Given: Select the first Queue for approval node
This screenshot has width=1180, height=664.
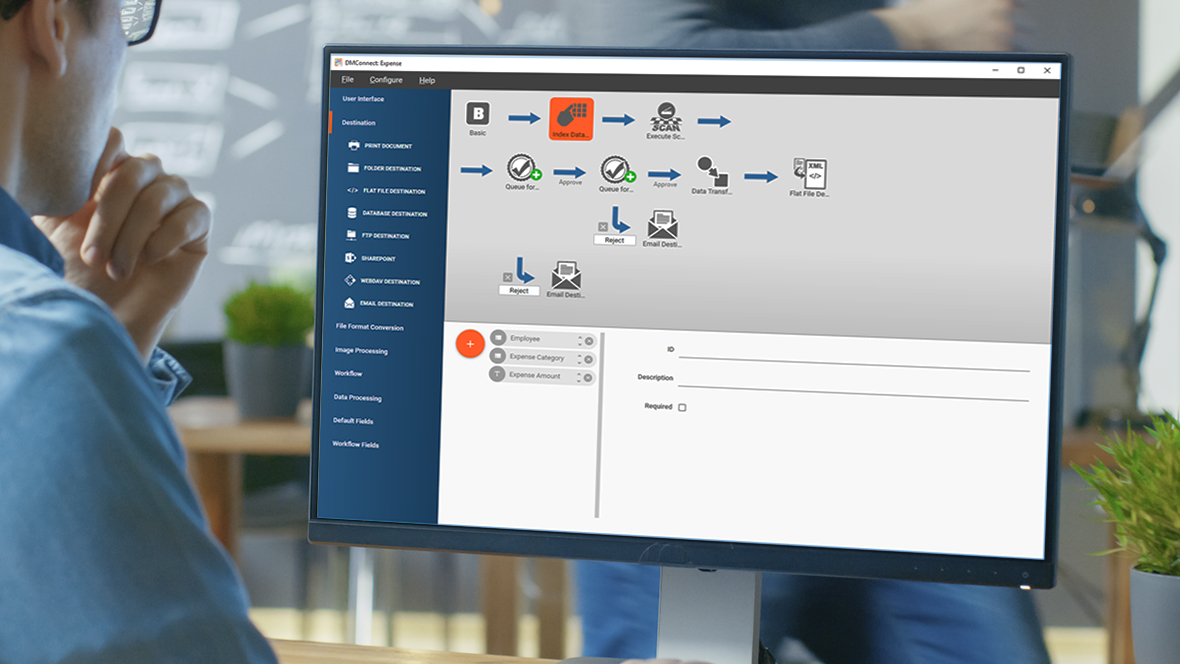Looking at the screenshot, I should [x=522, y=169].
